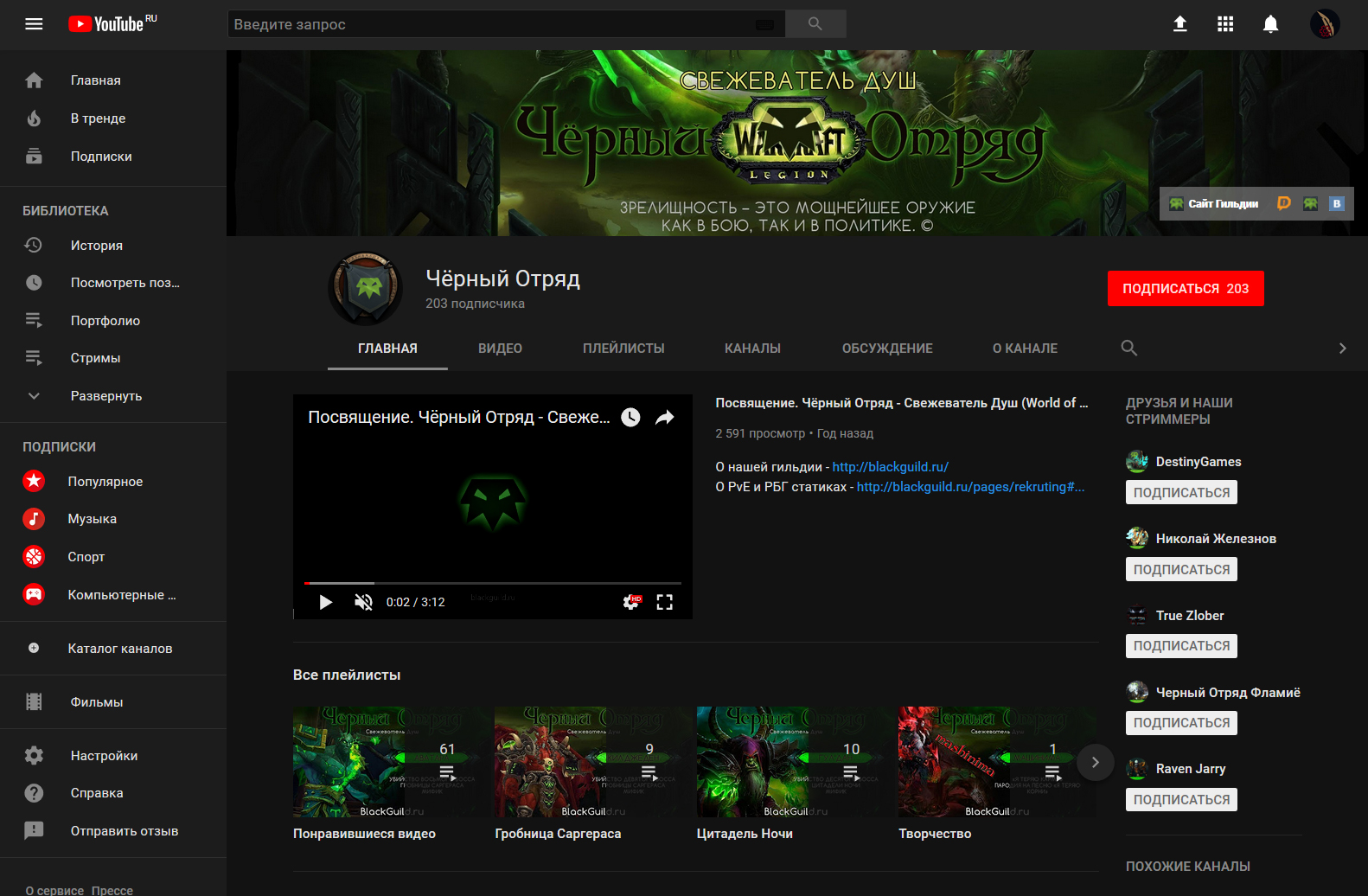1368x896 pixels.
Task: Click the search magnifier button
Action: 815,24
